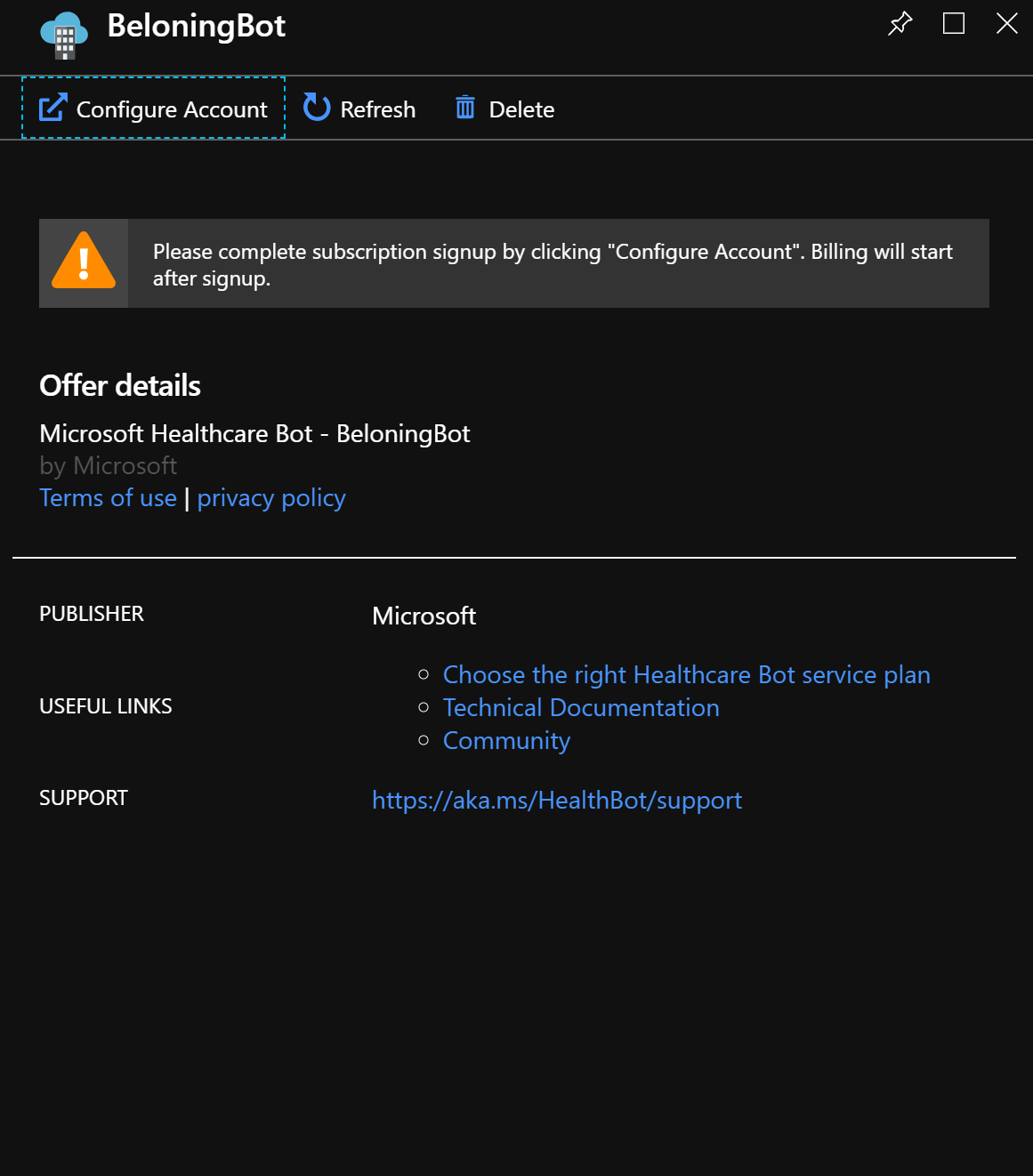Screen dimensions: 1033x1176
Task: Pin the blade using the pushpin icon
Action: pyautogui.click(x=900, y=23)
